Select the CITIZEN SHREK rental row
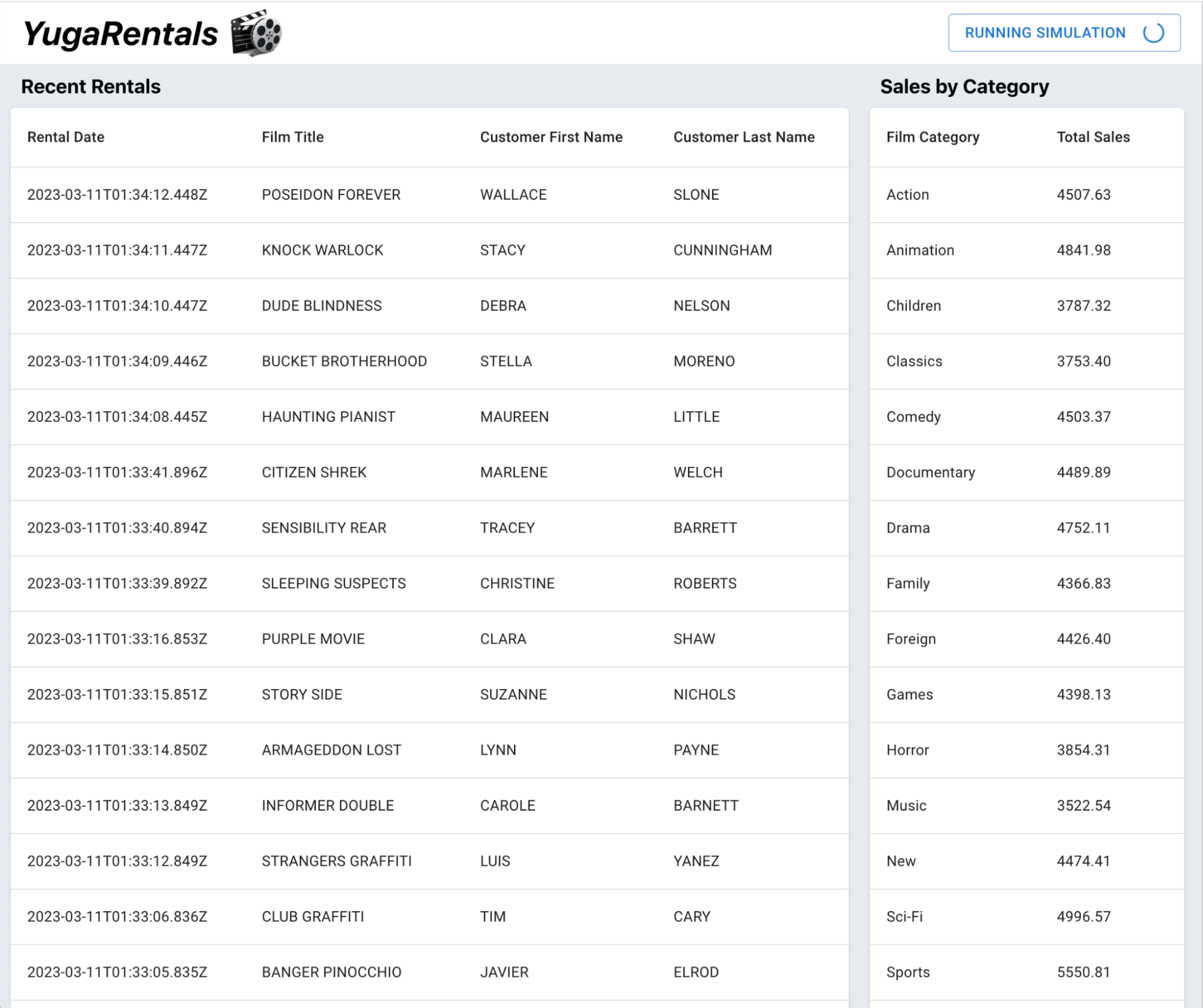Viewport: 1203px width, 1008px height. pyautogui.click(x=421, y=472)
